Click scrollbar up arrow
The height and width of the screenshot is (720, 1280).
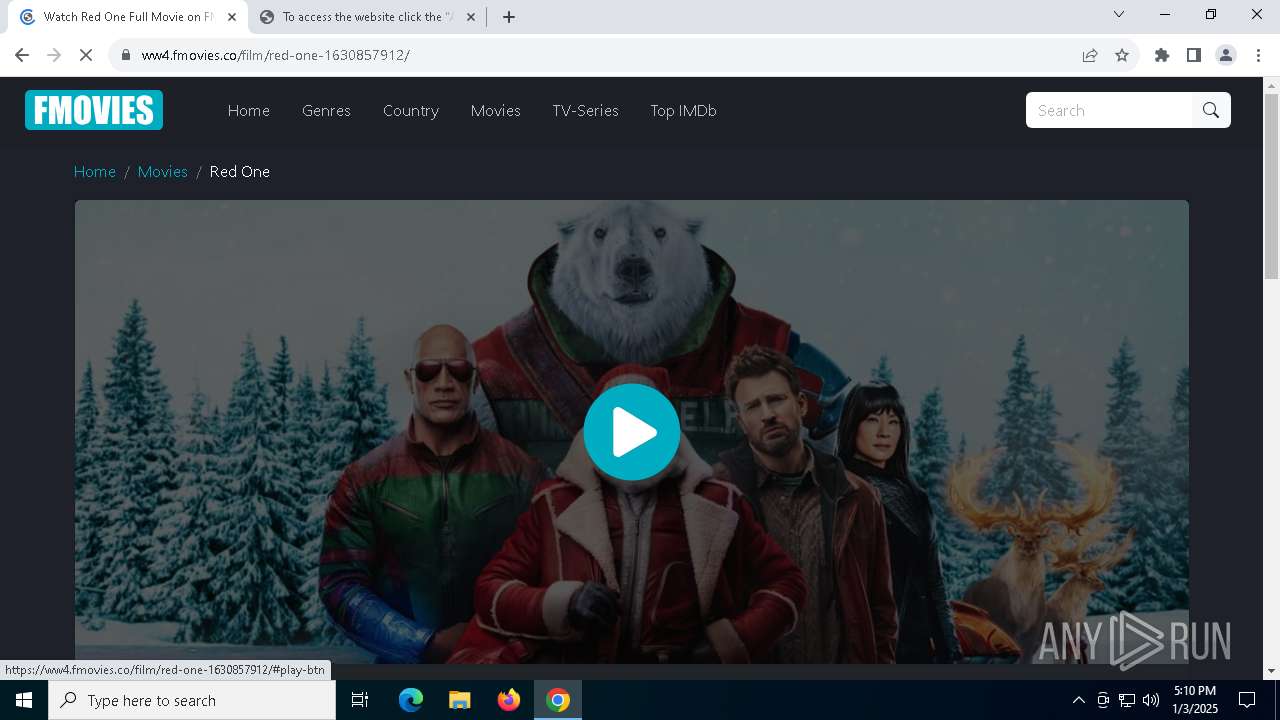1271,85
